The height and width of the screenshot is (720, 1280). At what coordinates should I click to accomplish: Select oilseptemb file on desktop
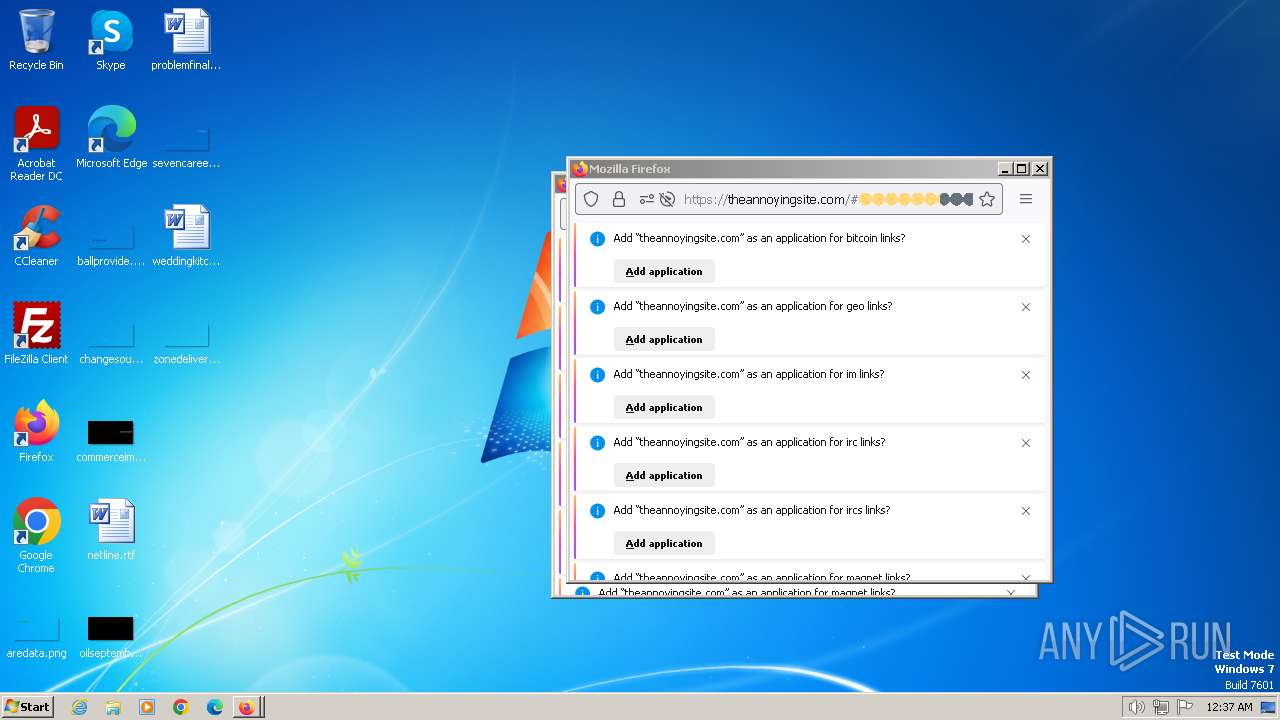(x=111, y=637)
